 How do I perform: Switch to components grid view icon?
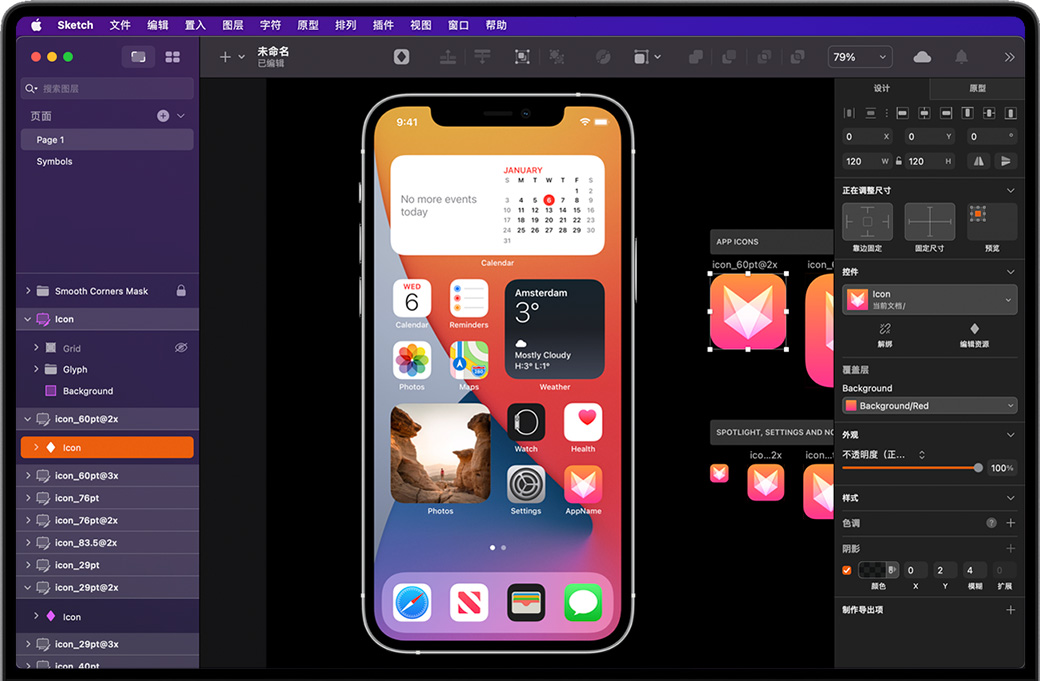172,57
